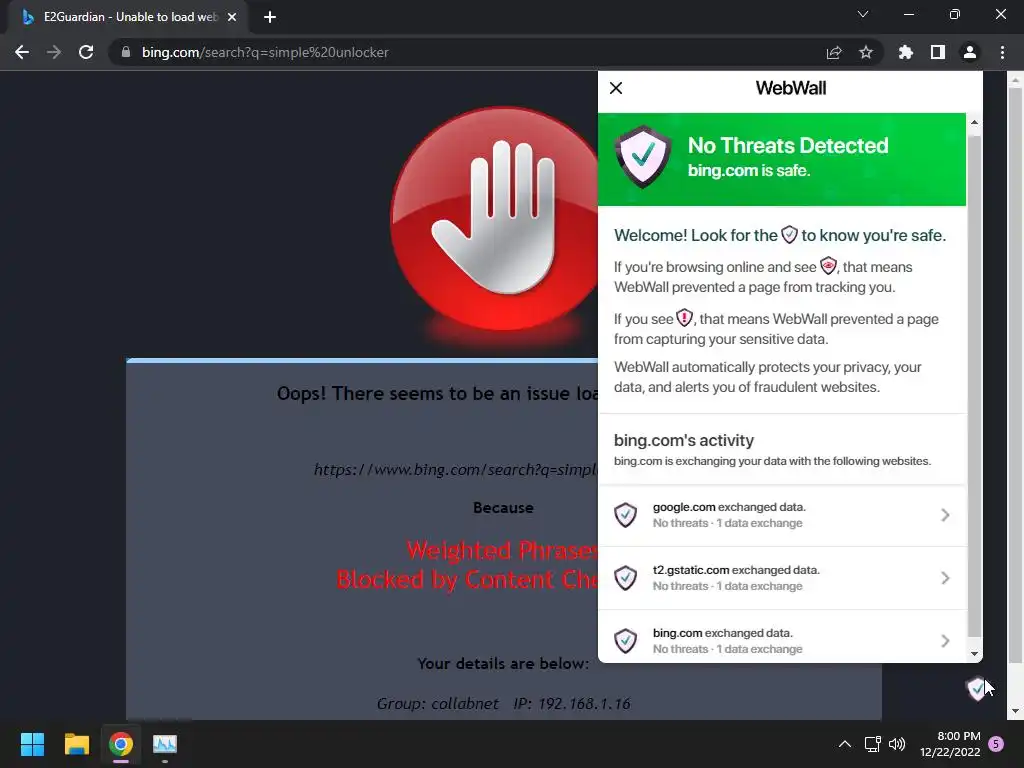Click the Chrome taskbar icon
The height and width of the screenshot is (768, 1024).
pyautogui.click(x=121, y=744)
